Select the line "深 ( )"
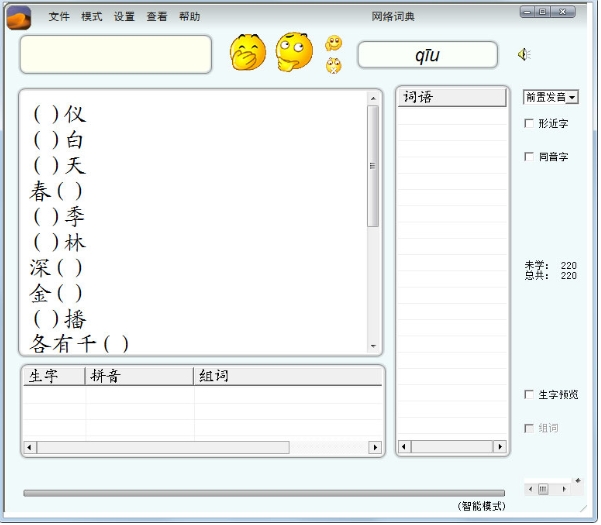This screenshot has width=601, height=525. [56, 268]
